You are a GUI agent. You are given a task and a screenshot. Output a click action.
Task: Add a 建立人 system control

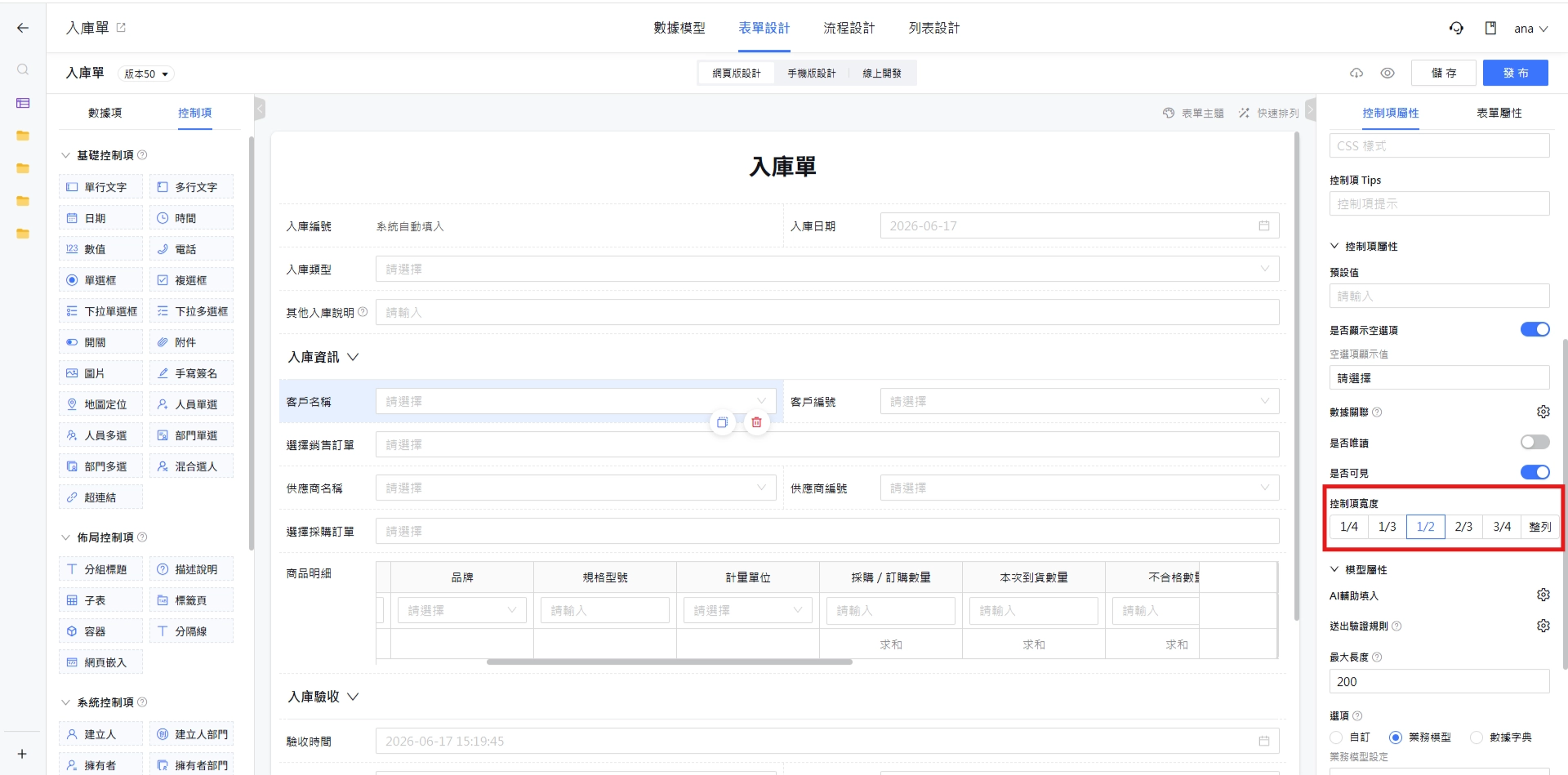click(x=100, y=734)
